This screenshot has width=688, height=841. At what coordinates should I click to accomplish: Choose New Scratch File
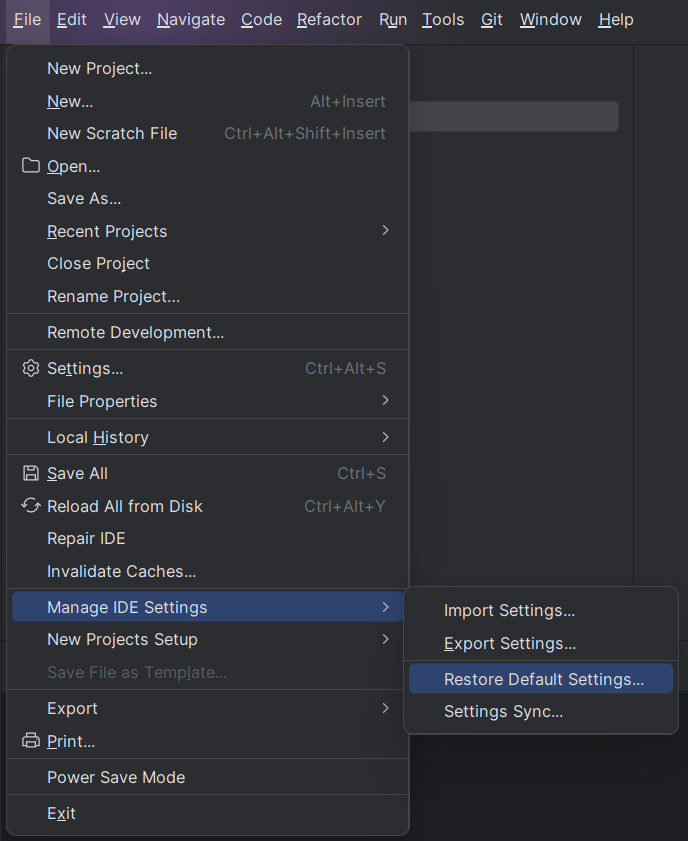pos(112,133)
